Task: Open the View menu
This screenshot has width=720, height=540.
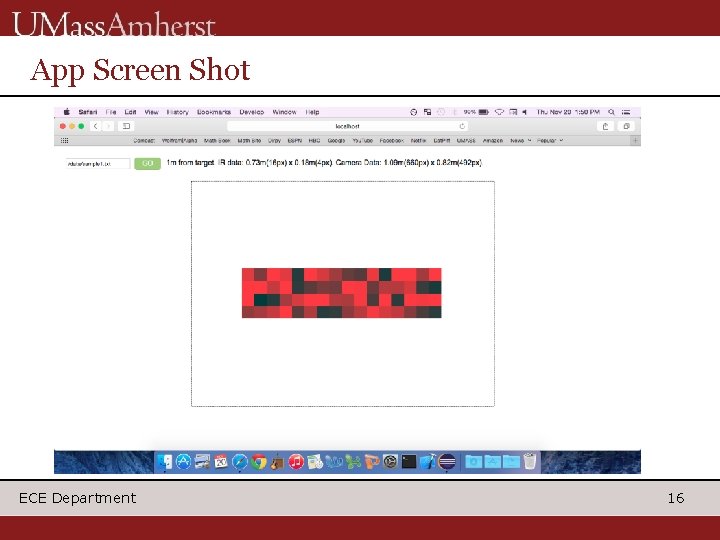Action: [x=152, y=112]
